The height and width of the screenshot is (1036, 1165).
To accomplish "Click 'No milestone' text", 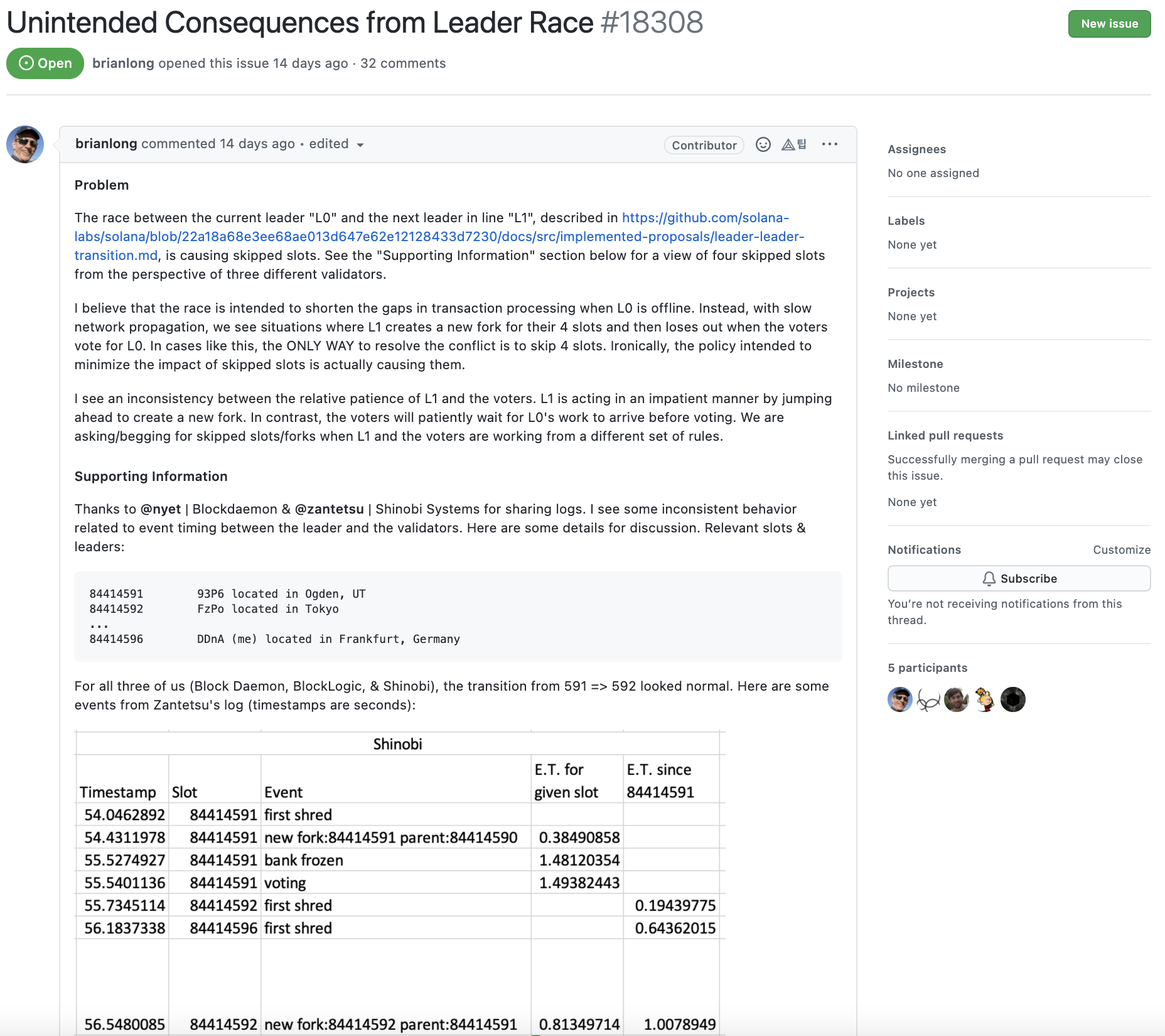I will [923, 388].
